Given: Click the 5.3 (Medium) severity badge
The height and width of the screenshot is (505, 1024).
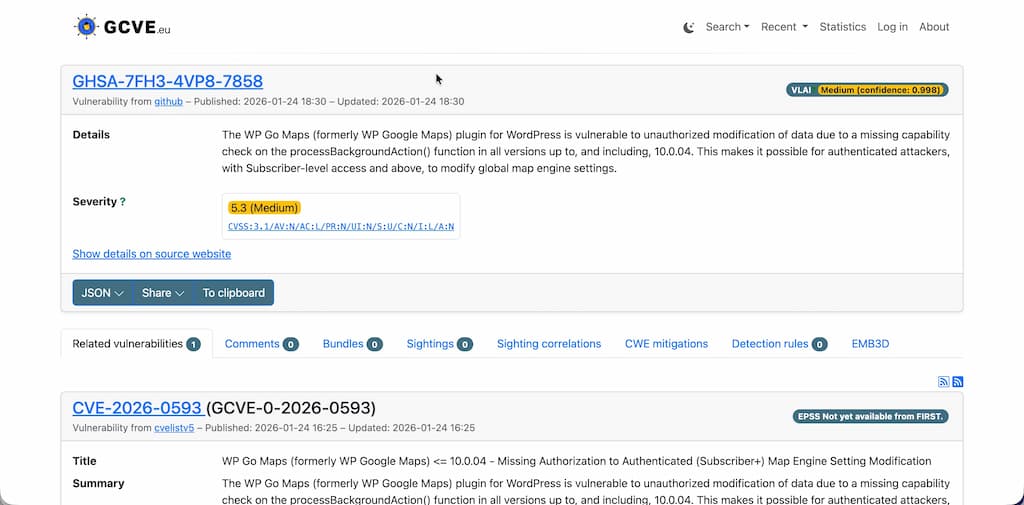Looking at the screenshot, I should pyautogui.click(x=264, y=208).
